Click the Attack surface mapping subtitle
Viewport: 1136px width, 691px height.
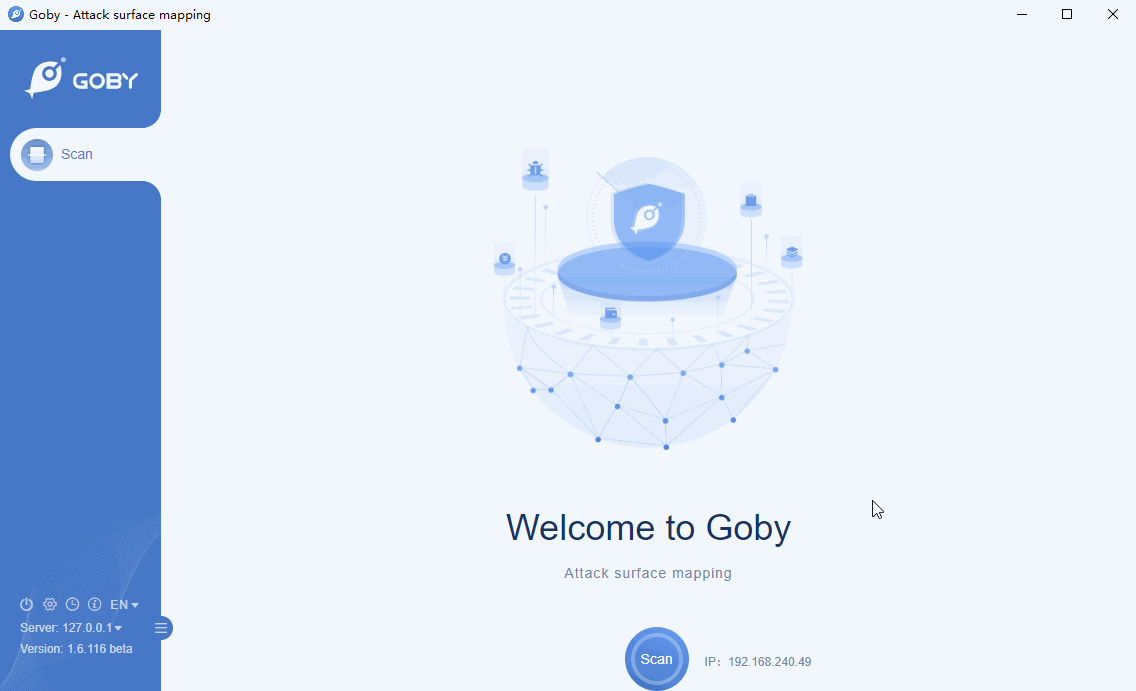[648, 573]
